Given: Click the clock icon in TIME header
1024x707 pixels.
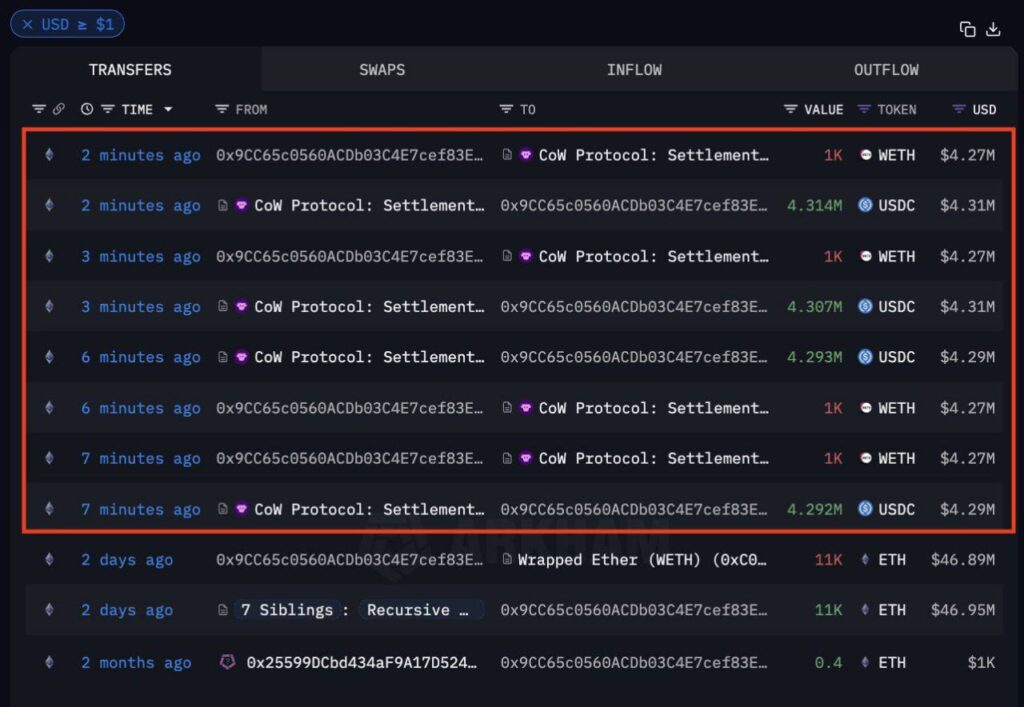Looking at the screenshot, I should tap(86, 109).
